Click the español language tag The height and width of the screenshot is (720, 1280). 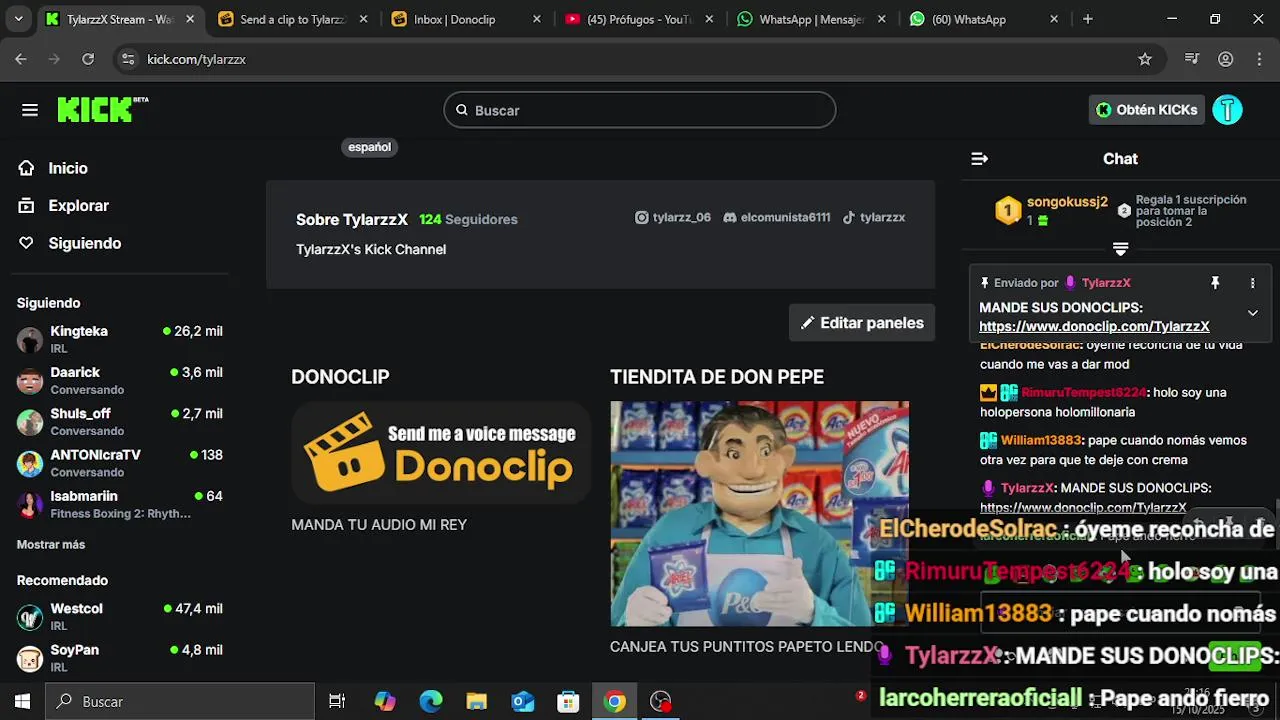pos(369,147)
